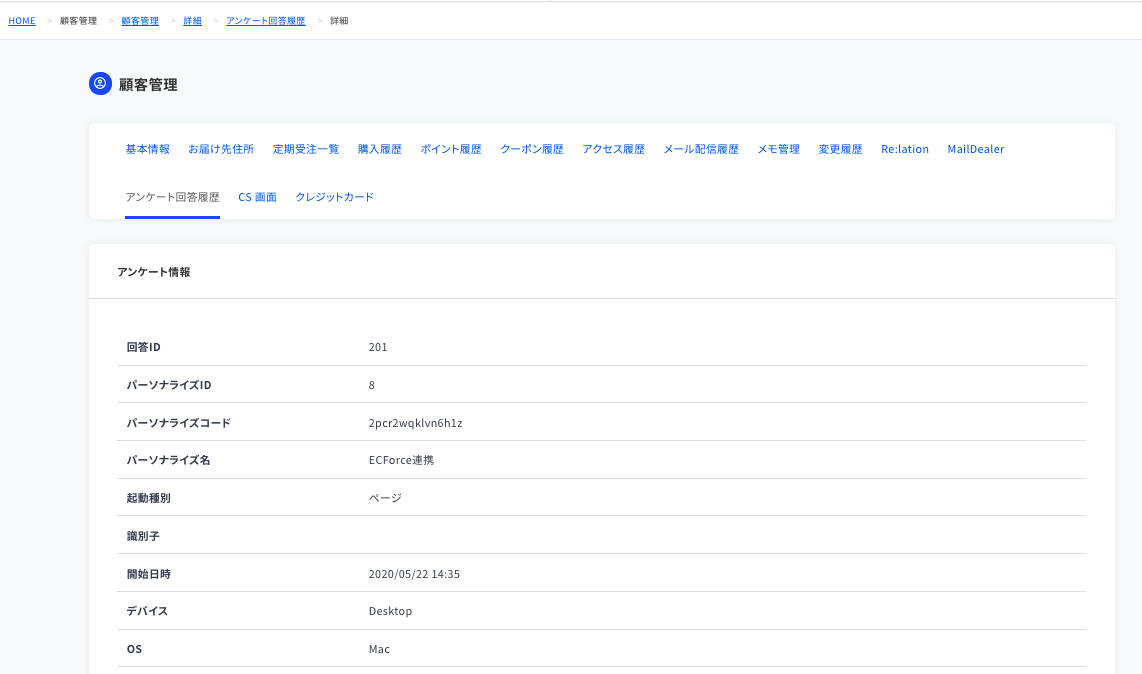Open the メール配信履歴 tab
The image size is (1142, 674).
(x=701, y=149)
